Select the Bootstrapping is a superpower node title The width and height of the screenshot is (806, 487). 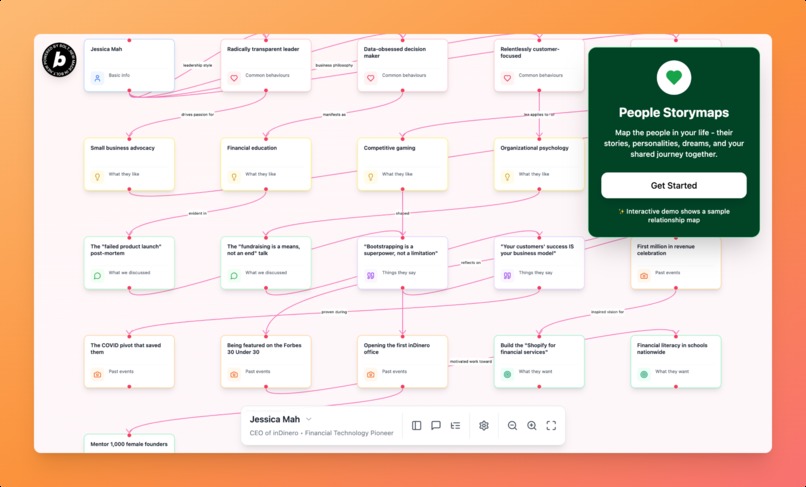pos(401,250)
